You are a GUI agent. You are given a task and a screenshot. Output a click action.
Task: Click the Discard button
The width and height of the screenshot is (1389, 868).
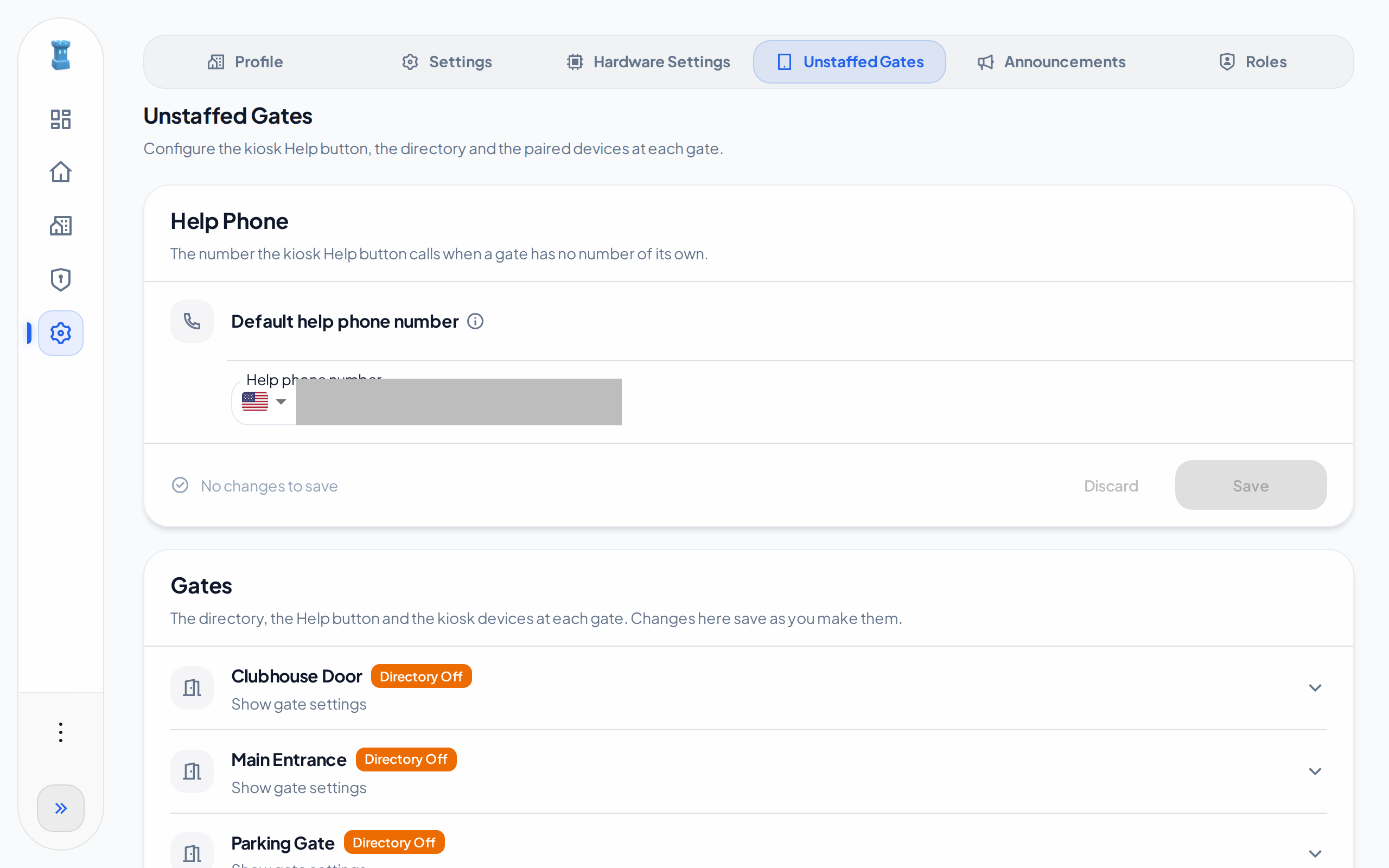(1111, 486)
